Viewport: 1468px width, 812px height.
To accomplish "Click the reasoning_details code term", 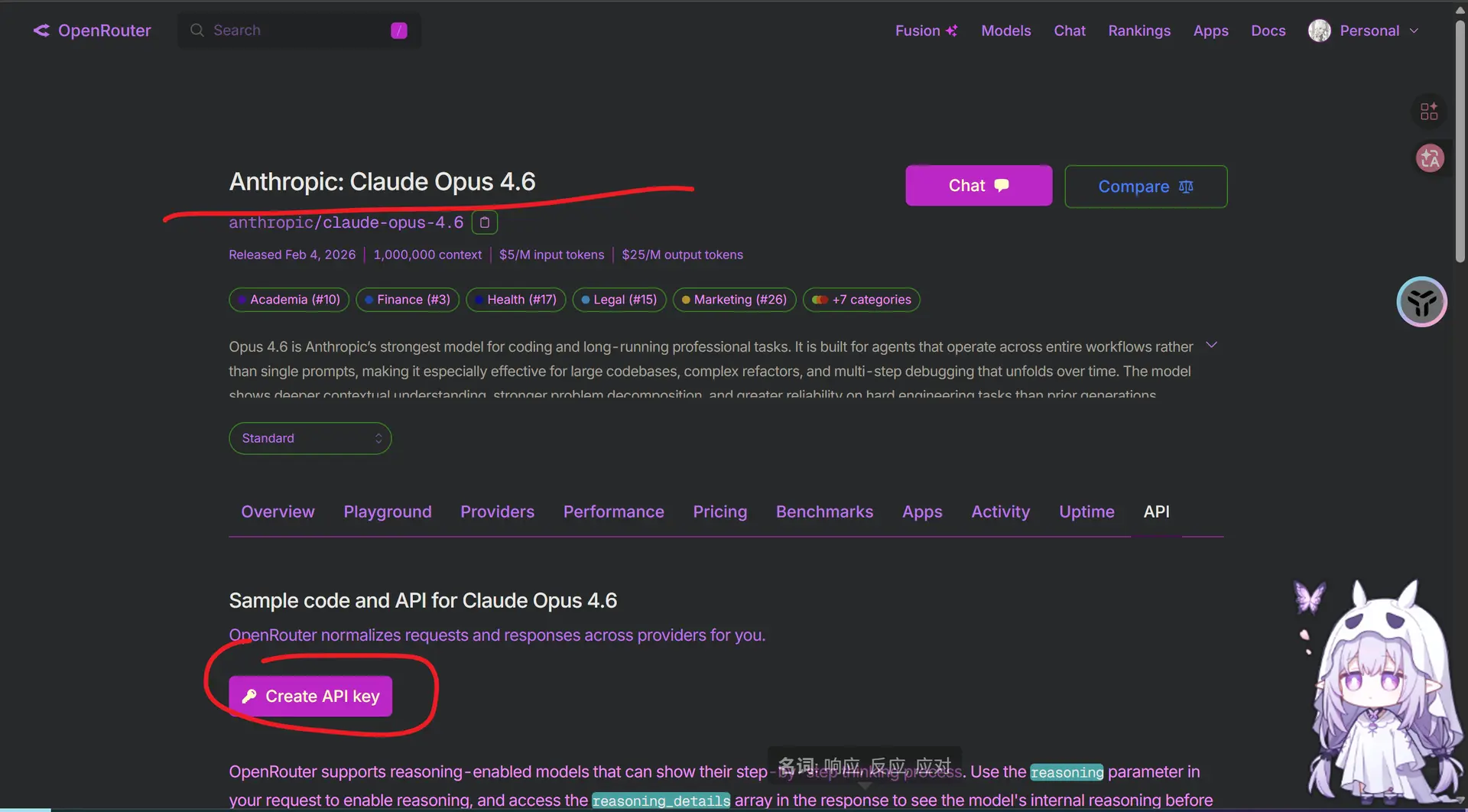I will point(661,801).
